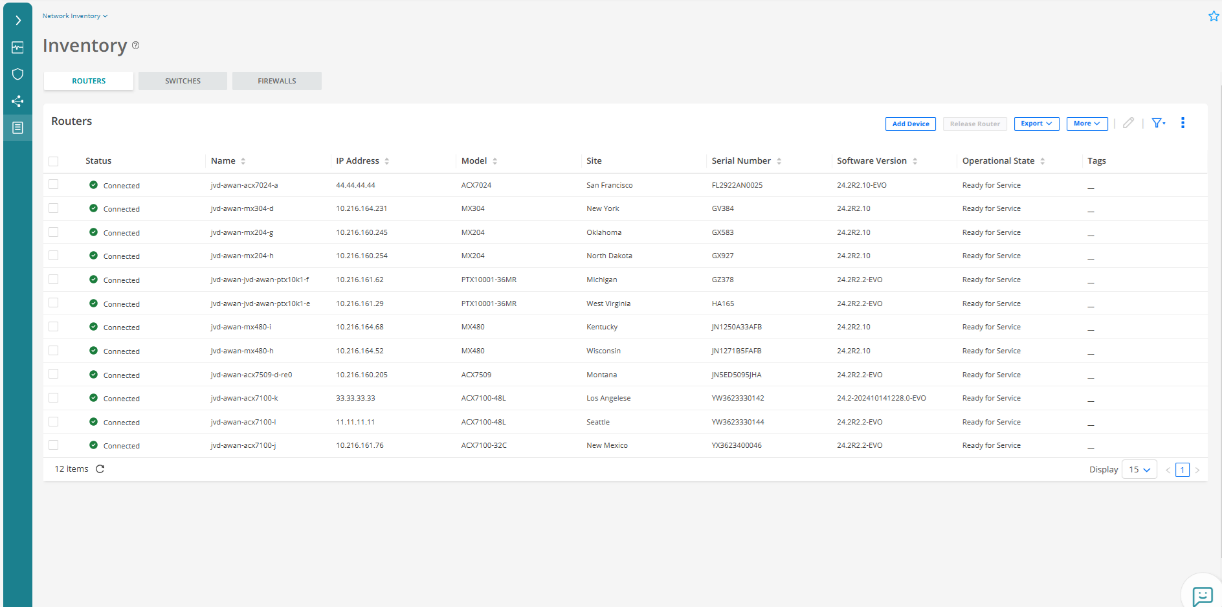This screenshot has height=607, width=1222.
Task: Open the Observability monitor sidebar icon
Action: [x=17, y=47]
